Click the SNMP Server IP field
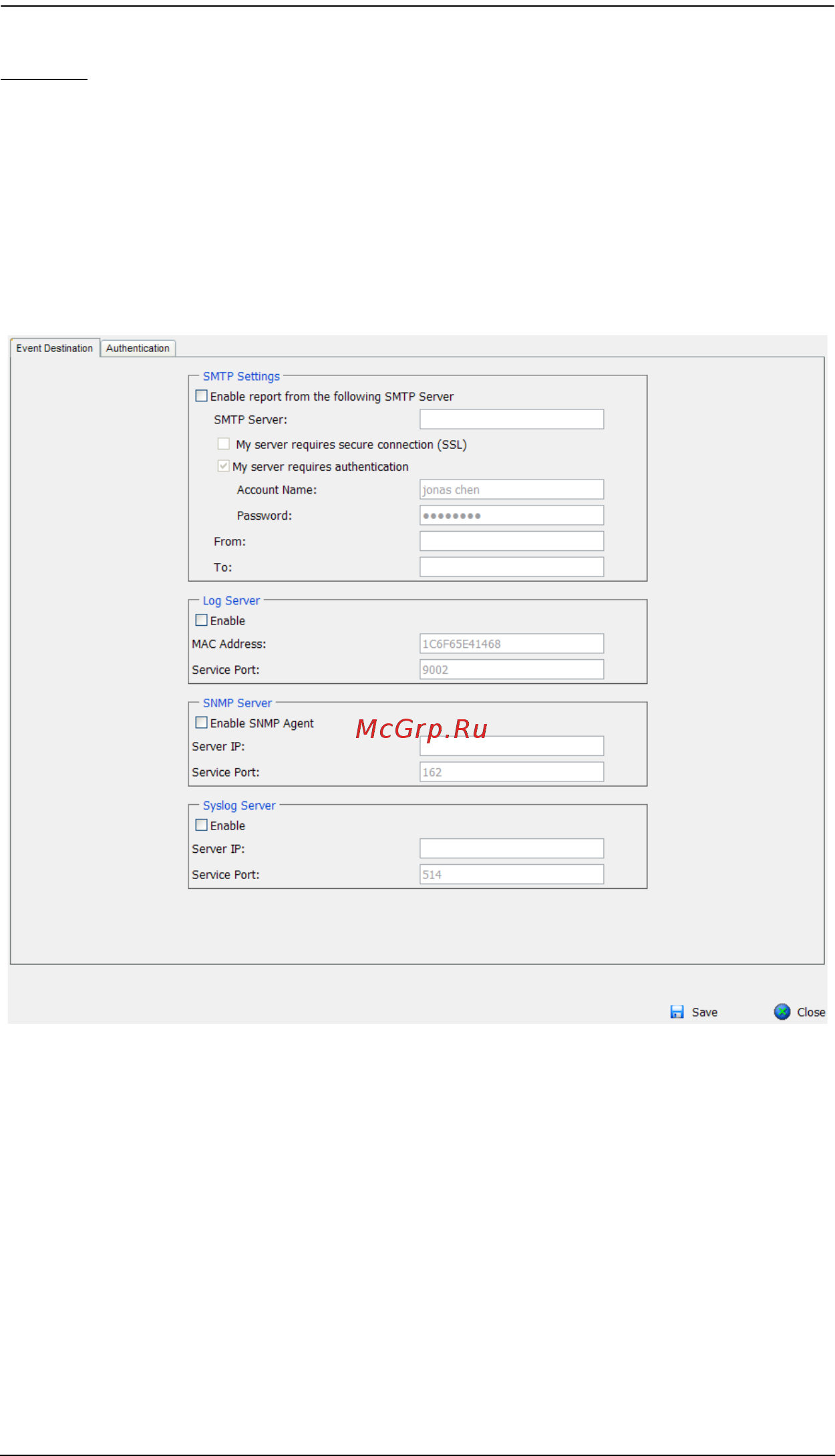The height and width of the screenshot is (1456, 835). pos(512,746)
